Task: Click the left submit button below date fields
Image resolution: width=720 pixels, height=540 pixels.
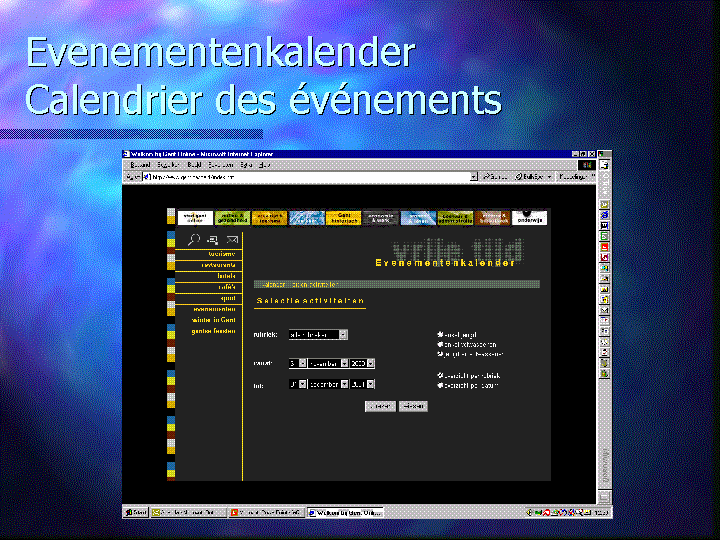Action: 379,406
